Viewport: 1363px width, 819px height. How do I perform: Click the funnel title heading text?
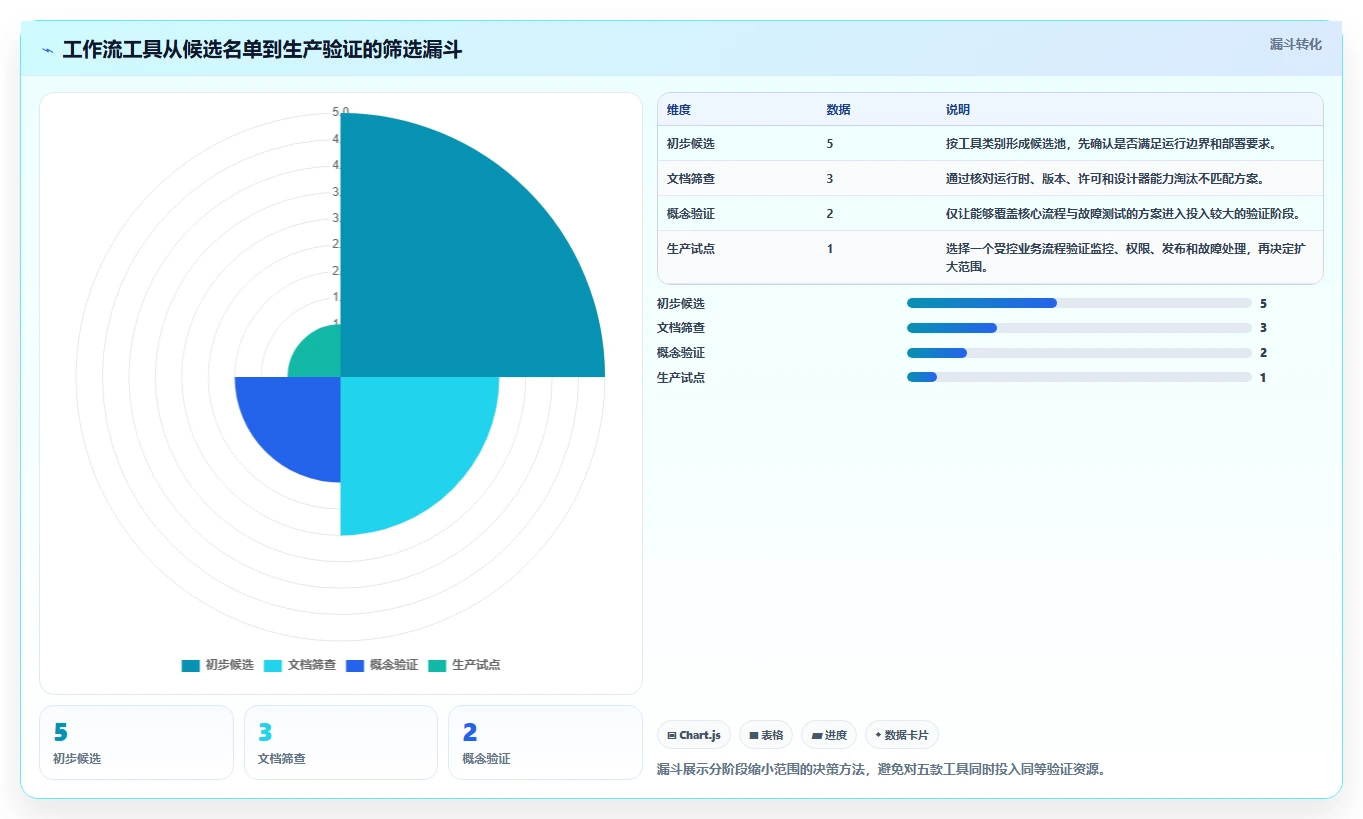pyautogui.click(x=262, y=50)
